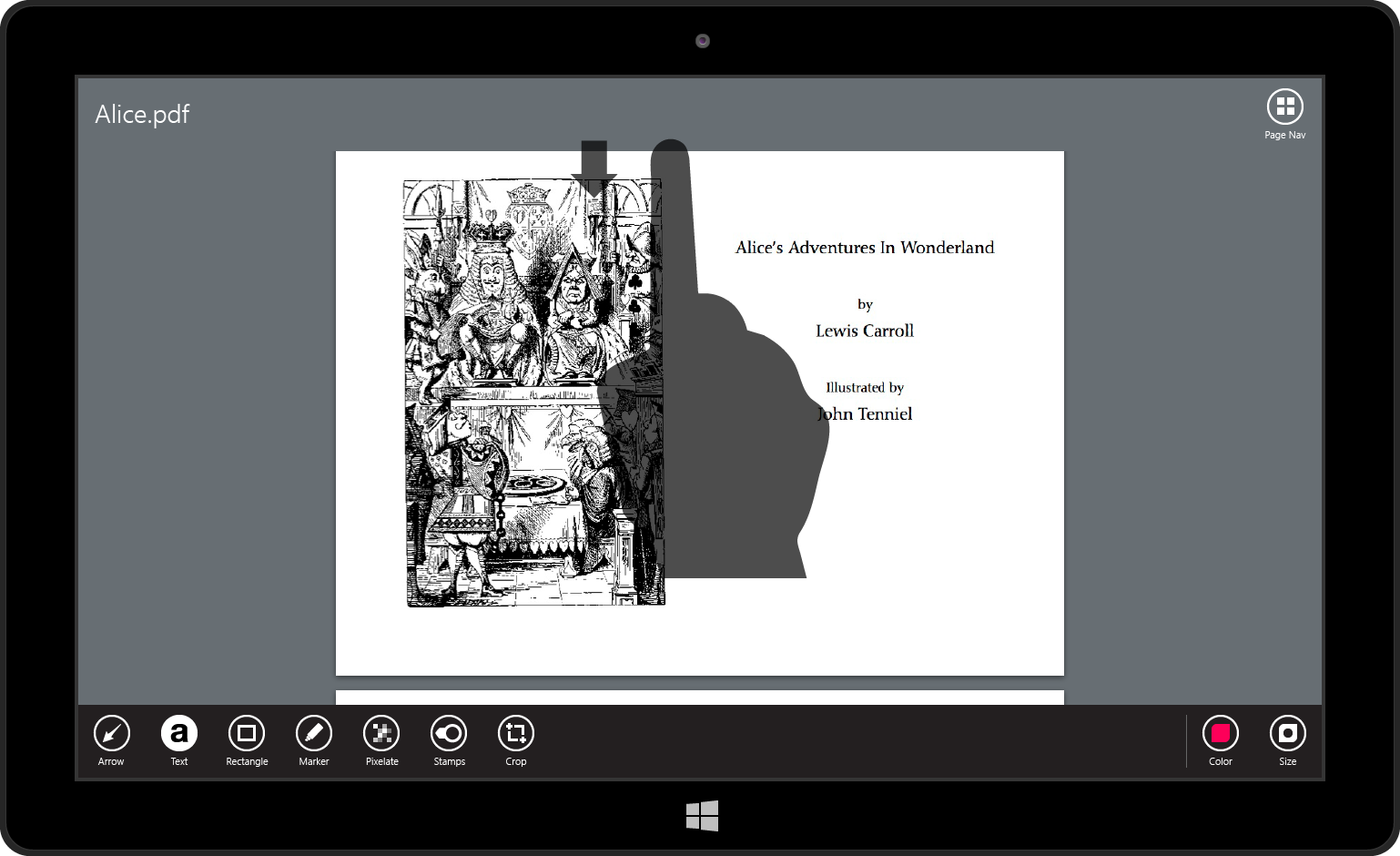The height and width of the screenshot is (856, 1400).
Task: Click the title 'Alice's Adventures In Wonderland'
Action: 865,248
